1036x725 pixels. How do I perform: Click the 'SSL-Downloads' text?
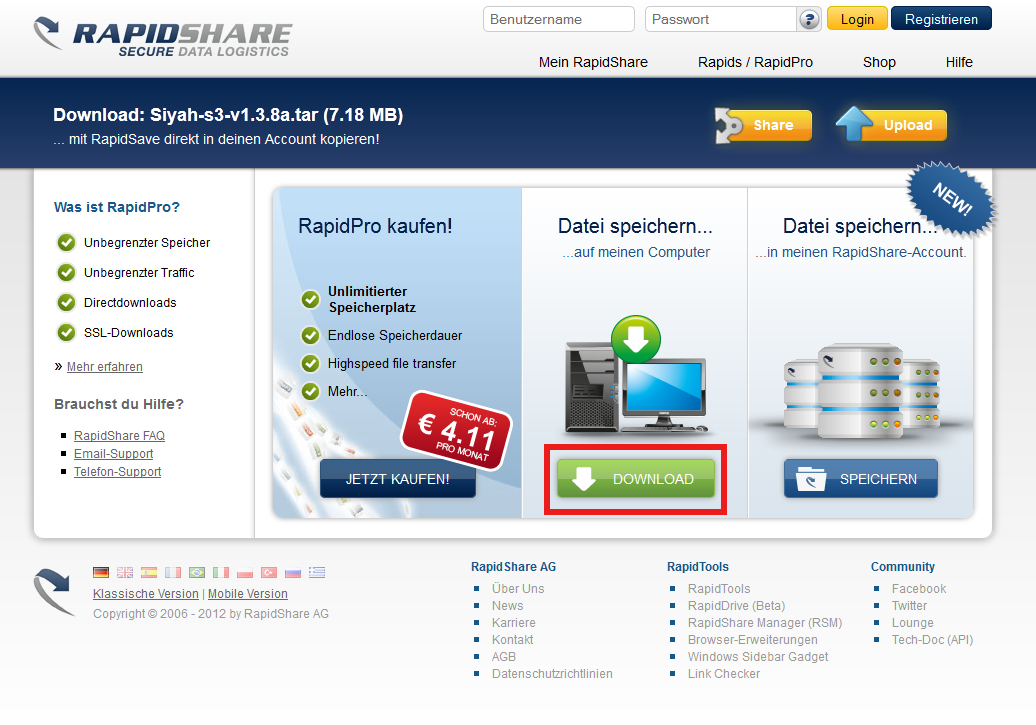(129, 332)
